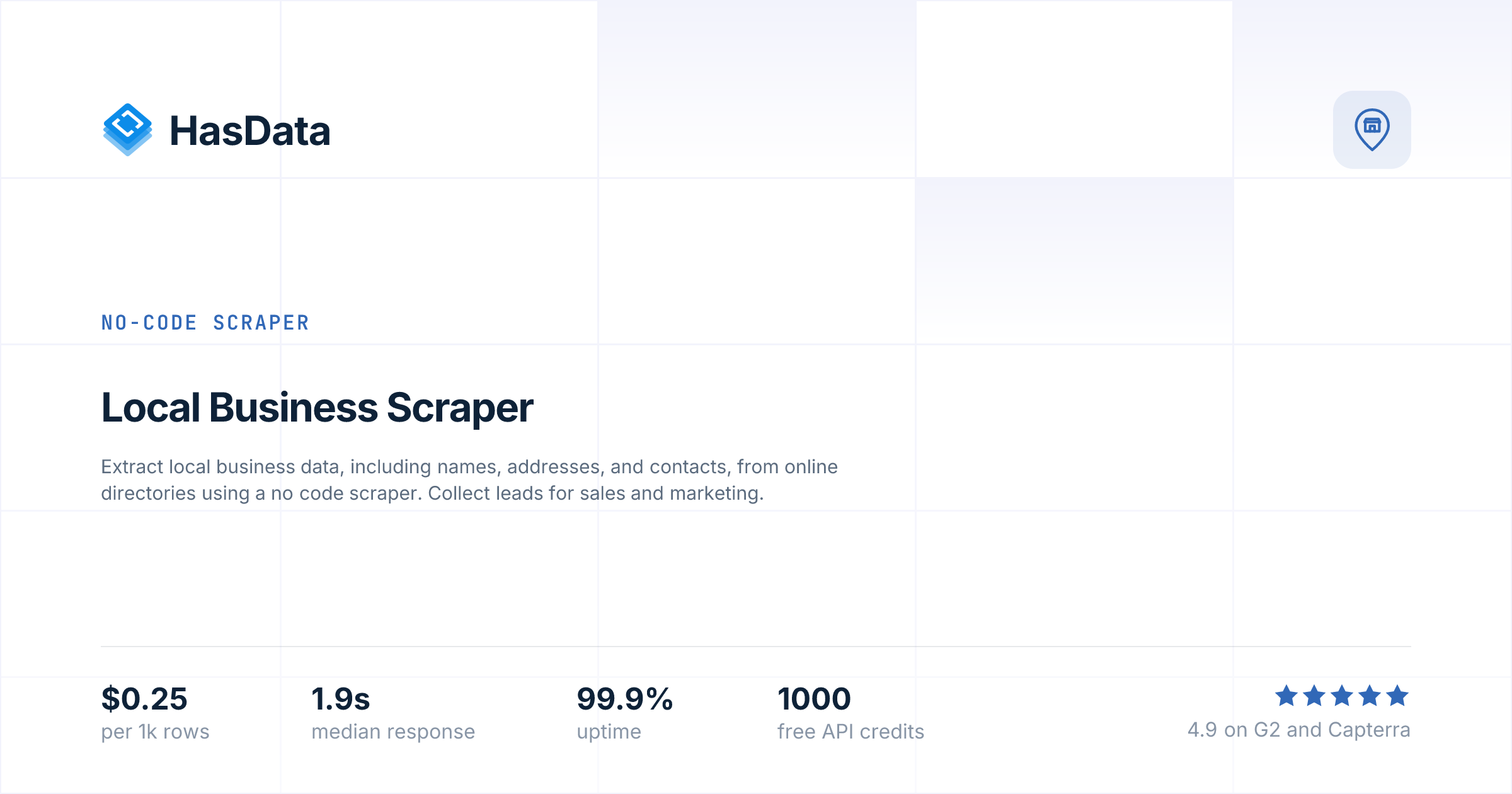
Task: Click the Local Business Scraper heading
Action: pos(317,408)
